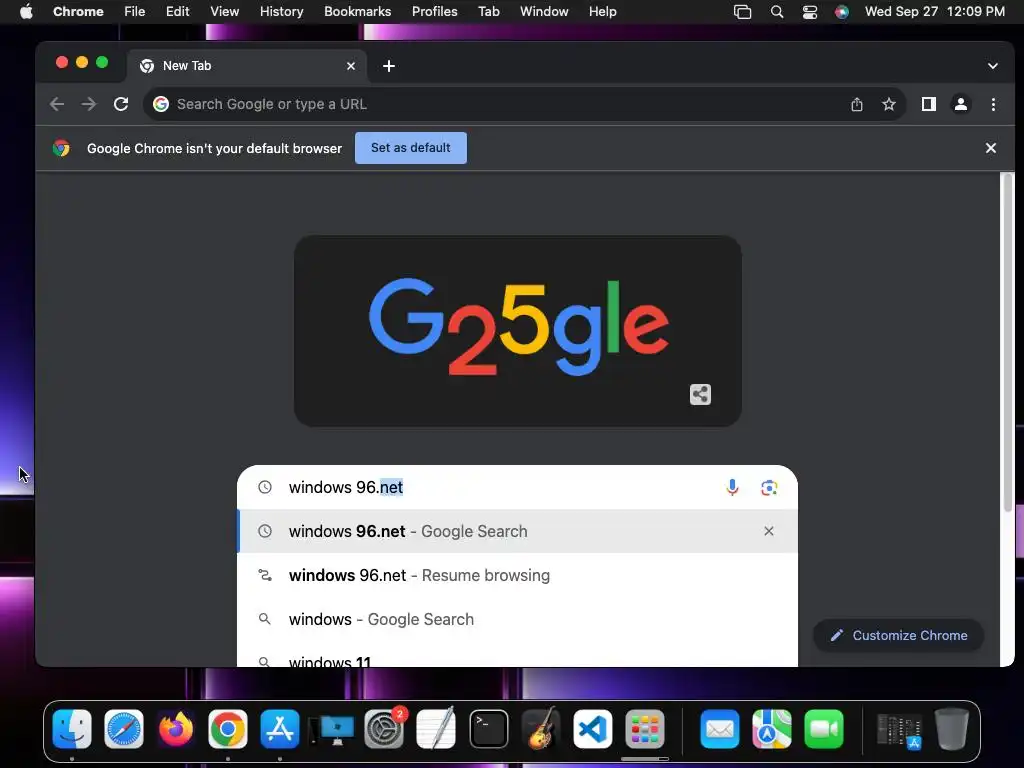Click the browser Forward arrow
1024x768 pixels.
(89, 104)
